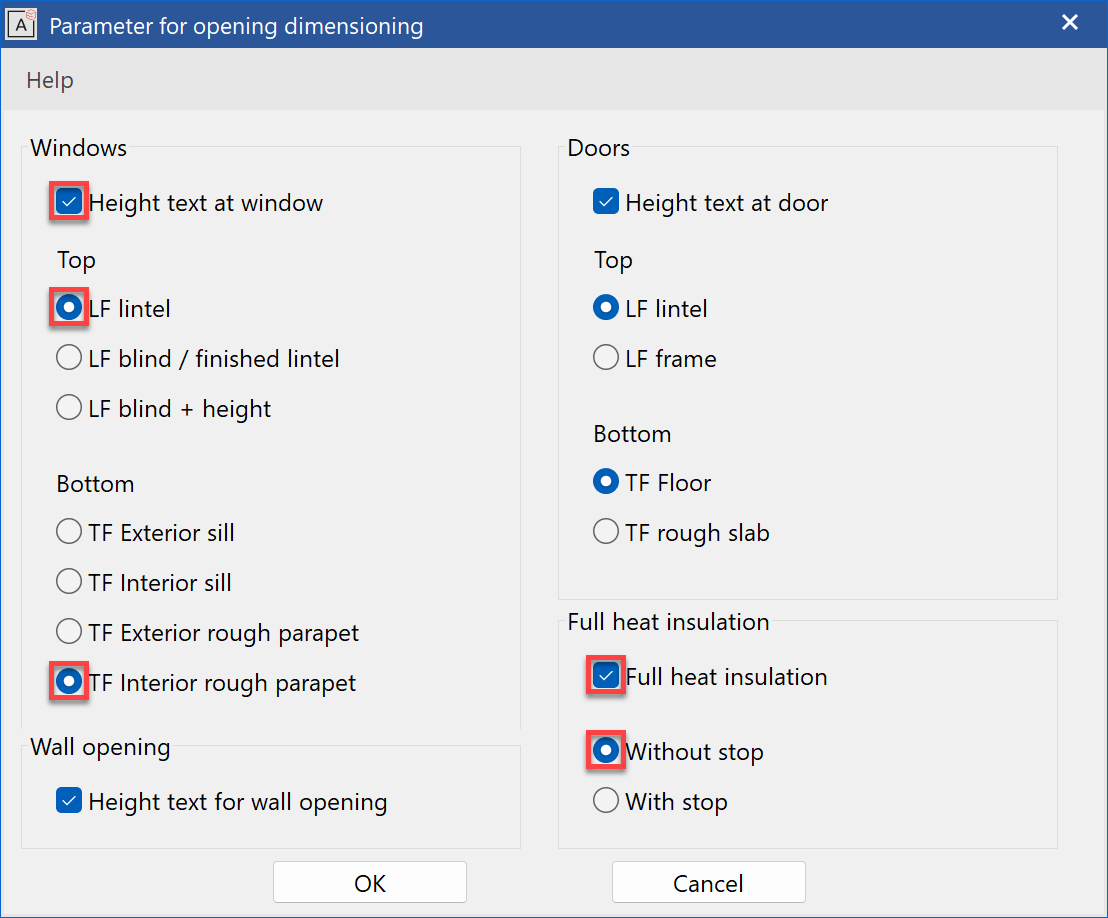Disable Height text for wall opening
The width and height of the screenshot is (1108, 918).
click(x=69, y=801)
